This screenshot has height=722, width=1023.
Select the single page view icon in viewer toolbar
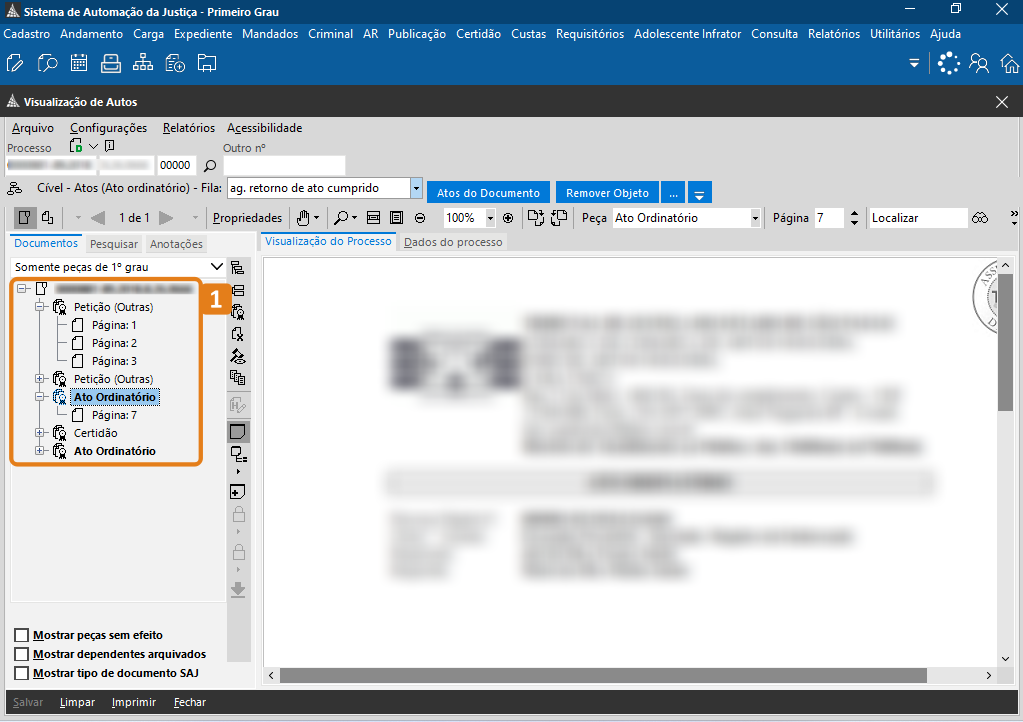point(25,218)
